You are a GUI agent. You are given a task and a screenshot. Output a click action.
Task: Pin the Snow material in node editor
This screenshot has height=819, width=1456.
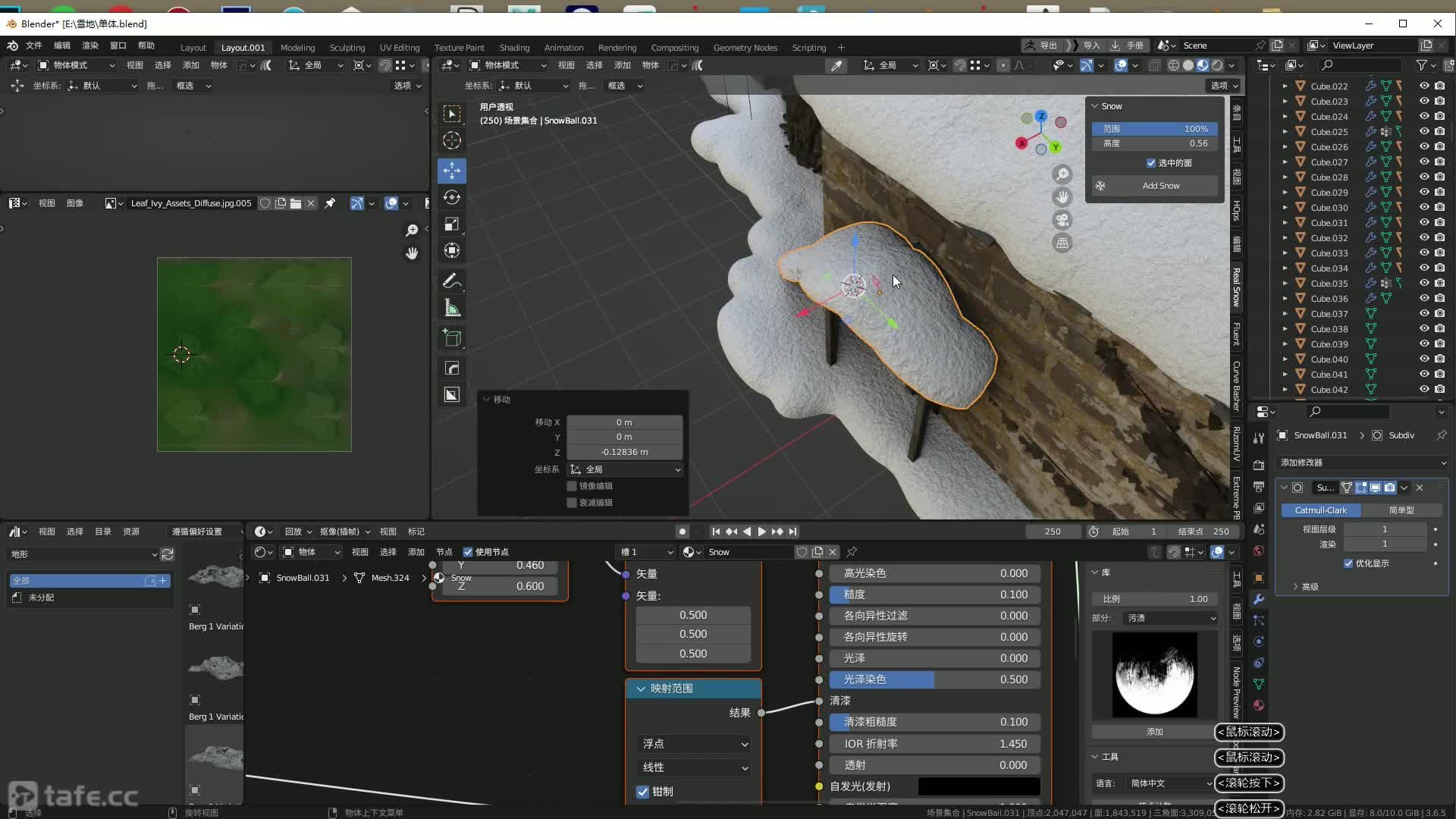pyautogui.click(x=852, y=552)
